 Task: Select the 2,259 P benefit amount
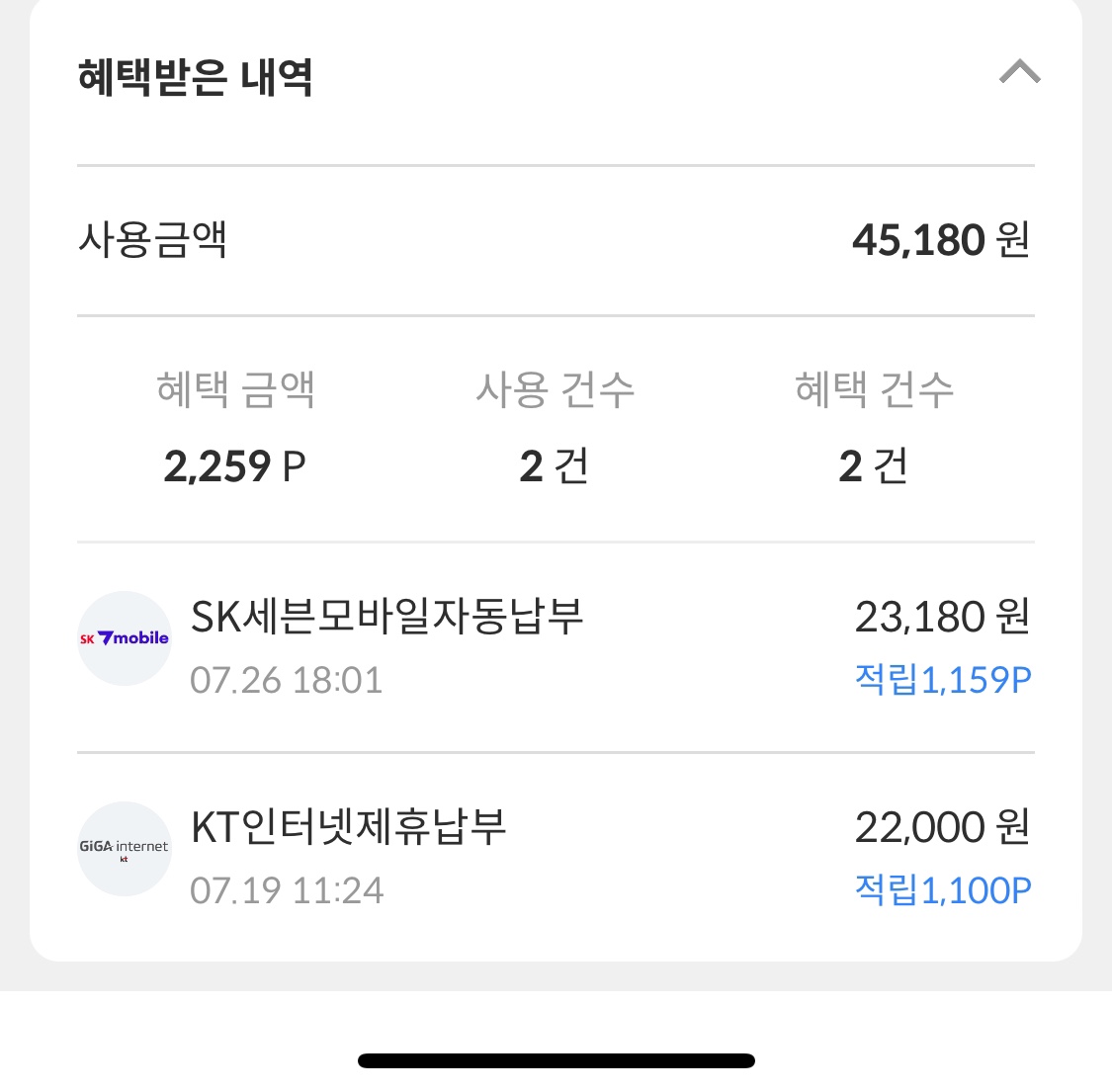235,464
